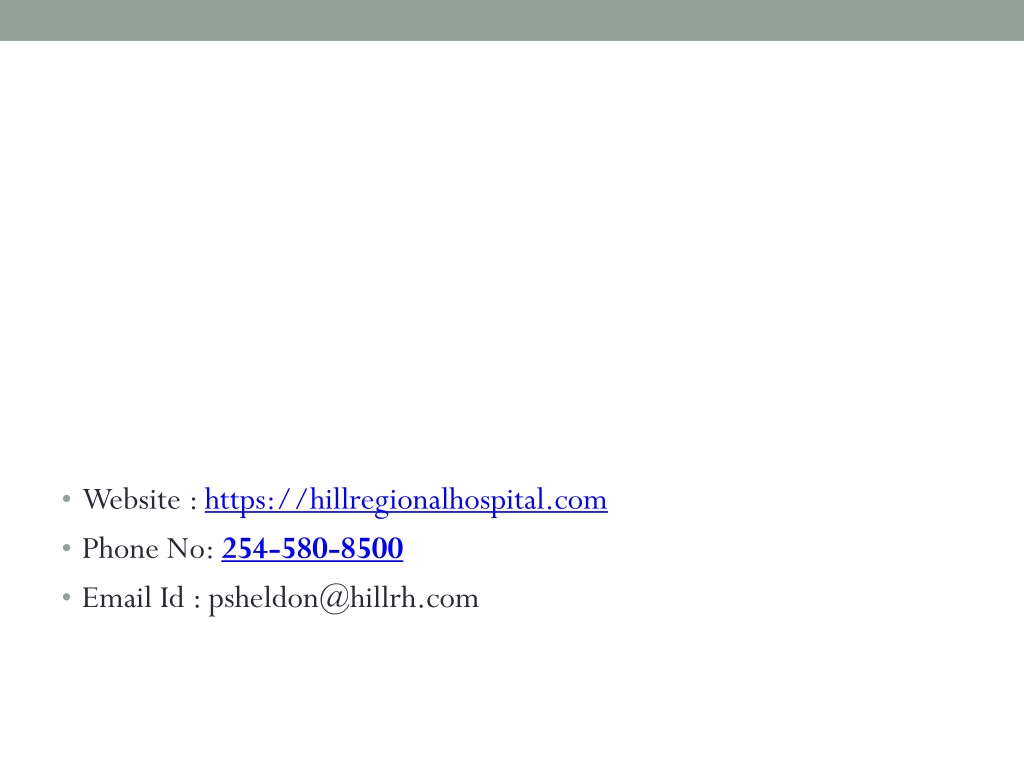
Task: Click the "Email Id :" label text
Action: [x=141, y=598]
